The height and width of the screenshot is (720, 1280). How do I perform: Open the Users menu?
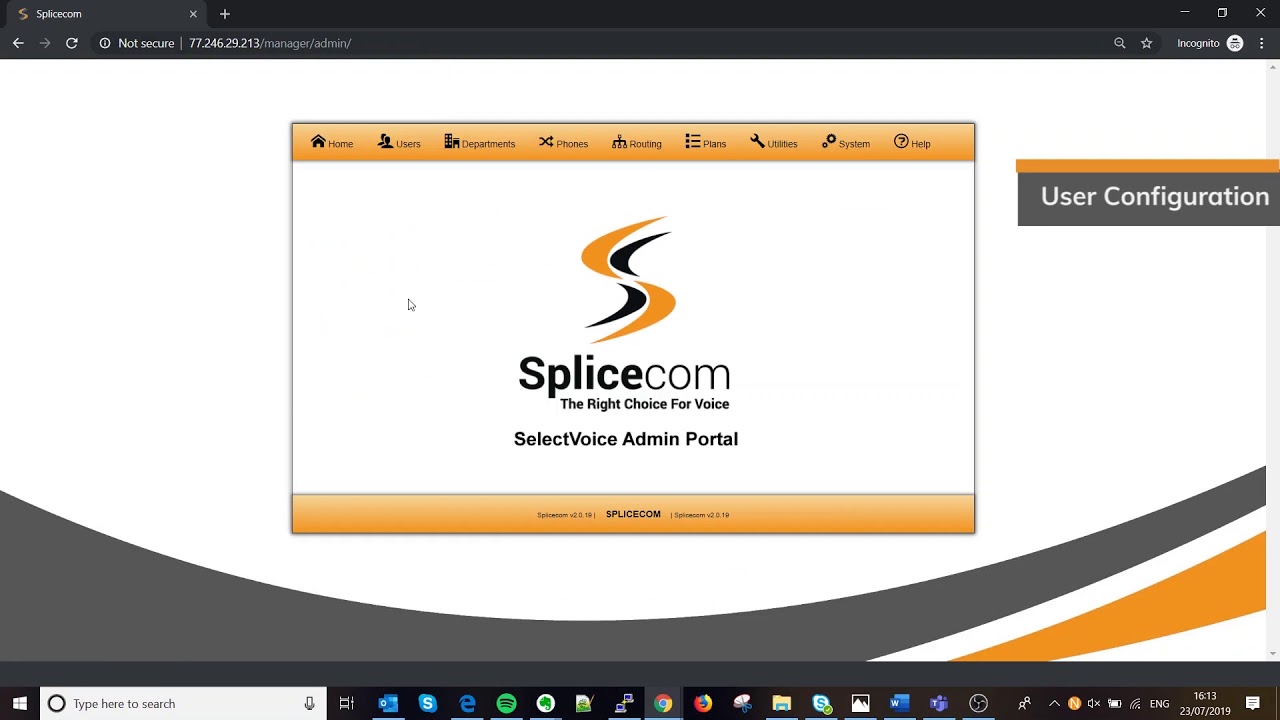(x=399, y=143)
